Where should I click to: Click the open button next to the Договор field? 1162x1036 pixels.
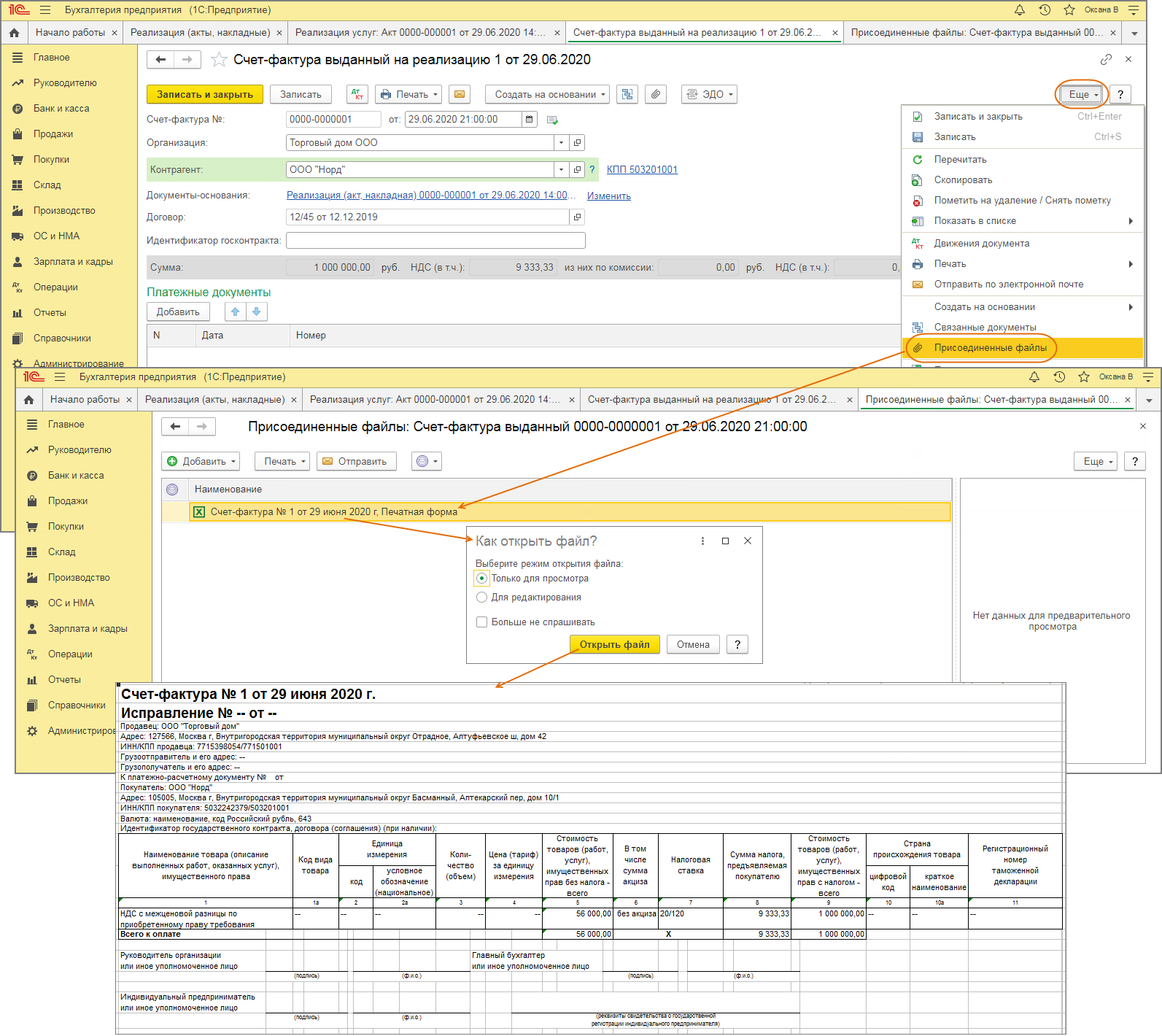(x=577, y=217)
